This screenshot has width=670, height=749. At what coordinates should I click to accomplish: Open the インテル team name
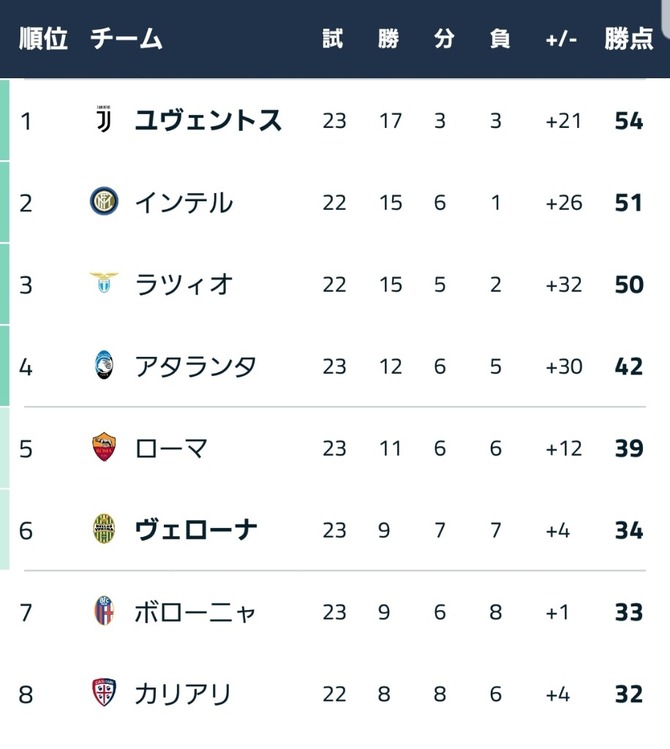coord(184,202)
